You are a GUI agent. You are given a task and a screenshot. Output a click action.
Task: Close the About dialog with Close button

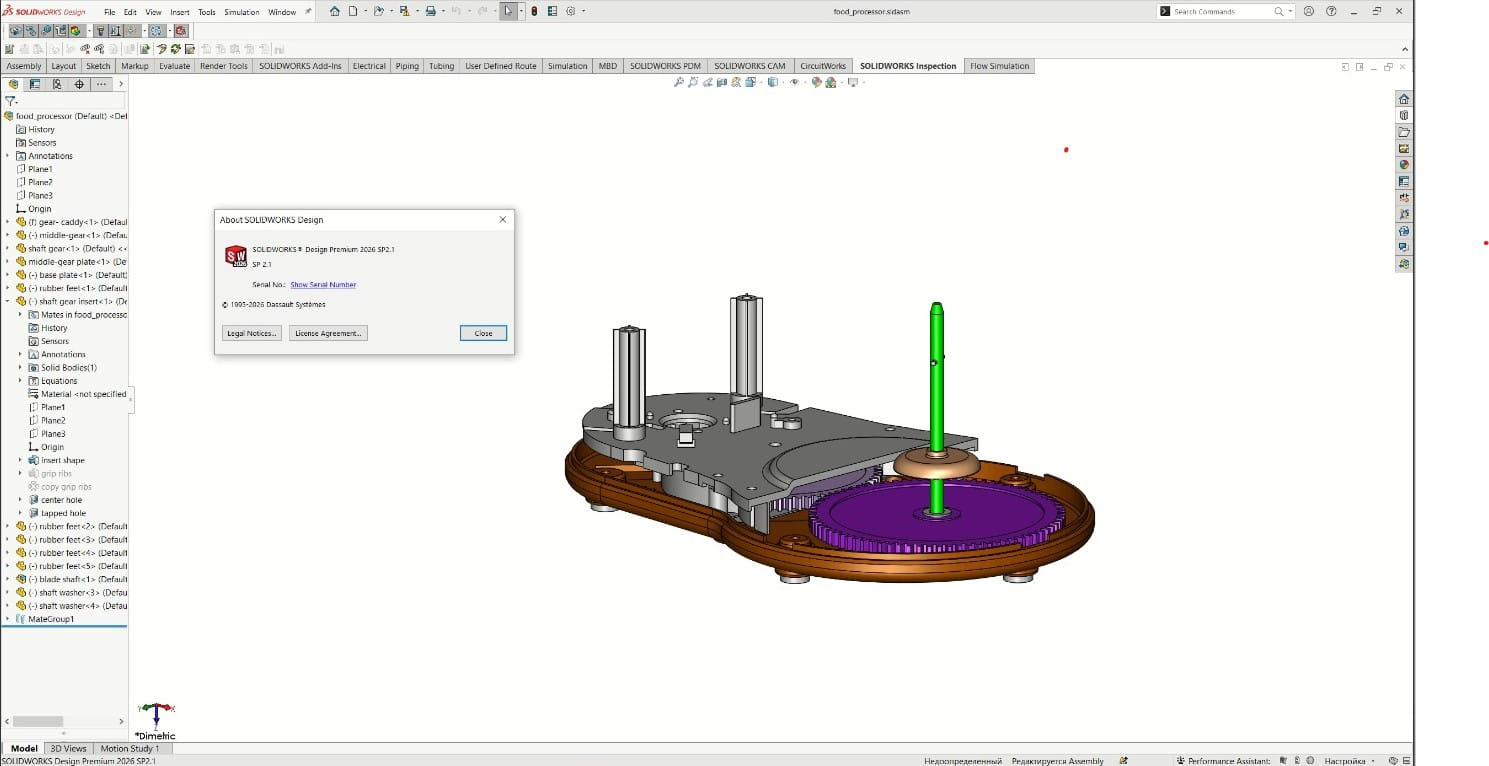(x=483, y=333)
